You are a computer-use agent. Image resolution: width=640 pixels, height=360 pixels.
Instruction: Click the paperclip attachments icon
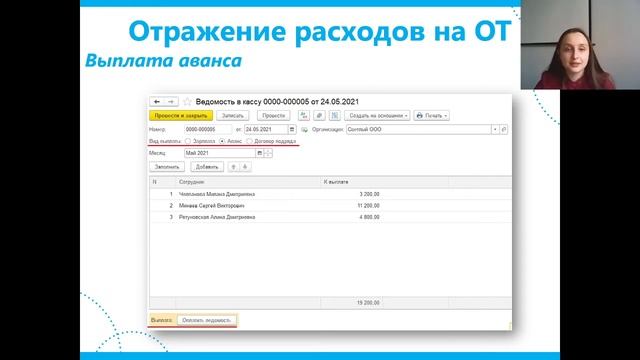(319, 116)
